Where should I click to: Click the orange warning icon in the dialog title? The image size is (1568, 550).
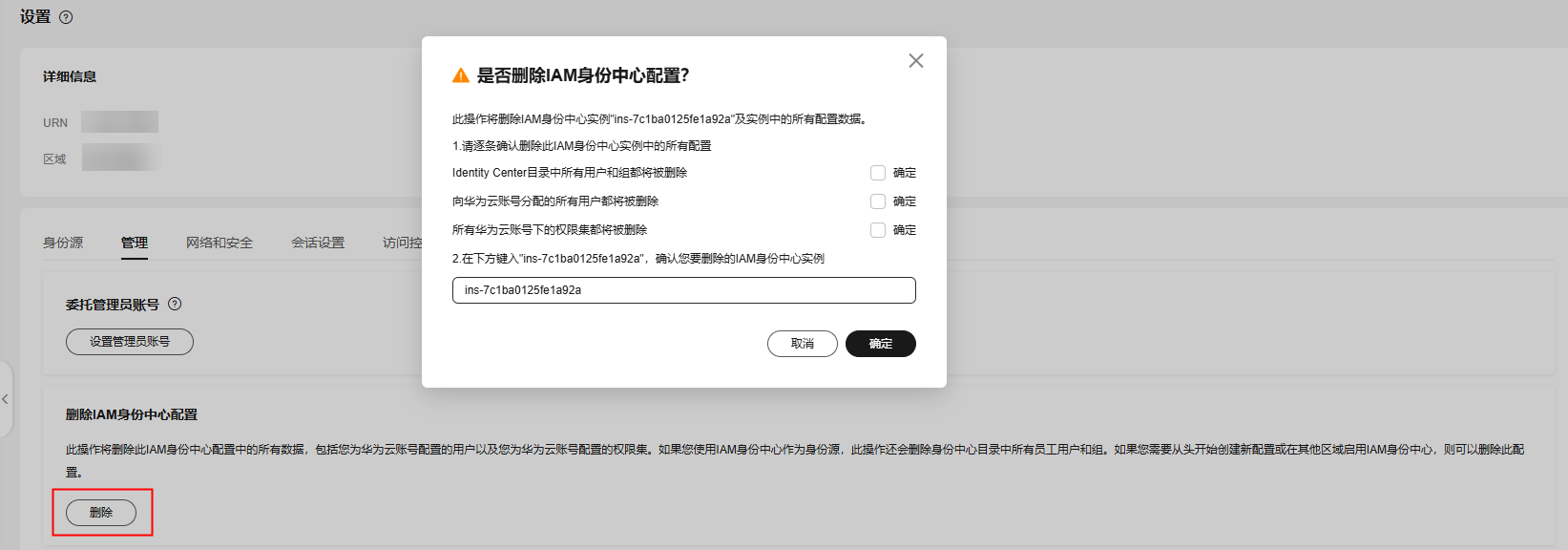pyautogui.click(x=461, y=75)
